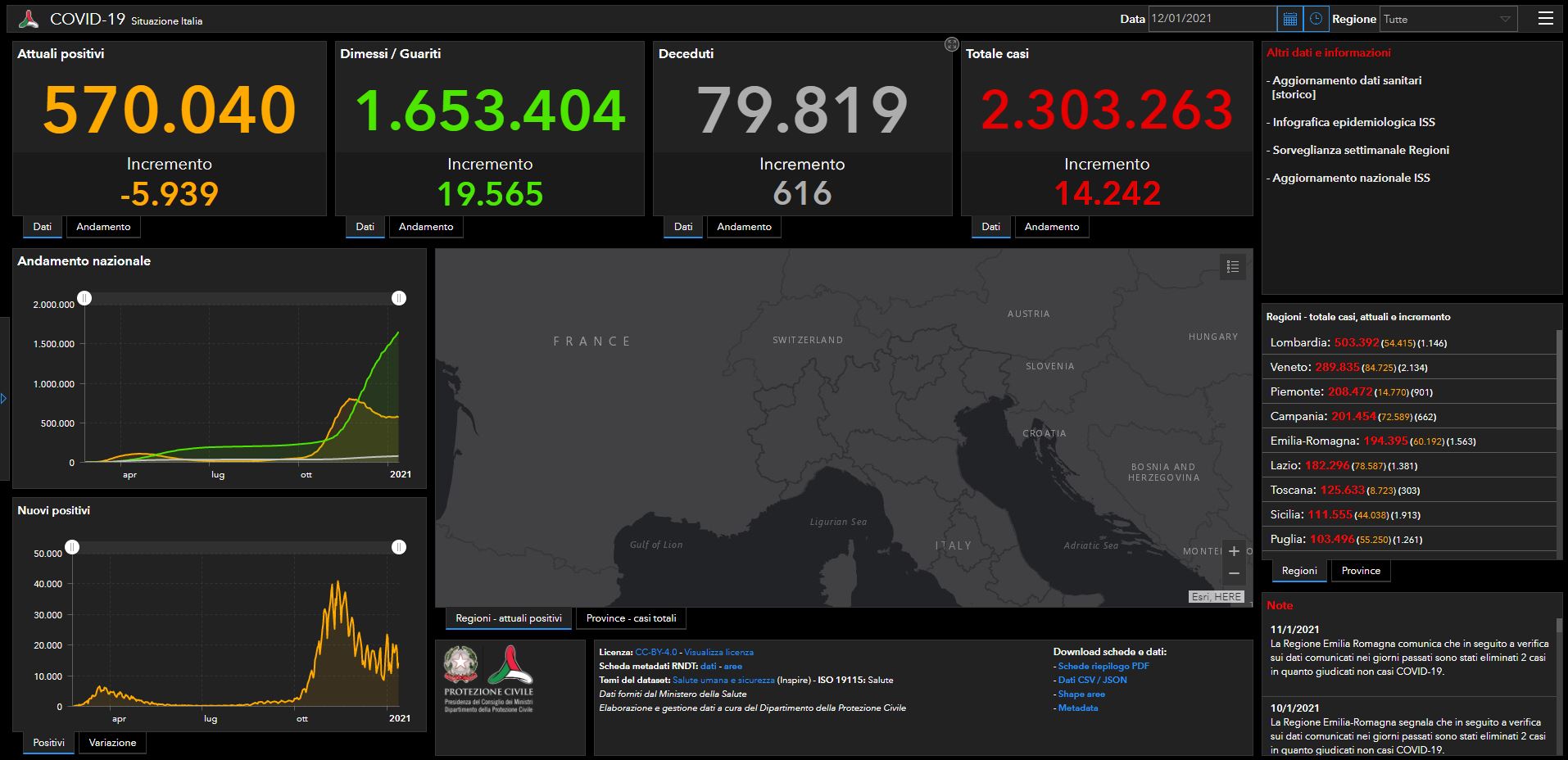This screenshot has width=1568, height=760.
Task: Click the Data input field
Action: click(1211, 19)
